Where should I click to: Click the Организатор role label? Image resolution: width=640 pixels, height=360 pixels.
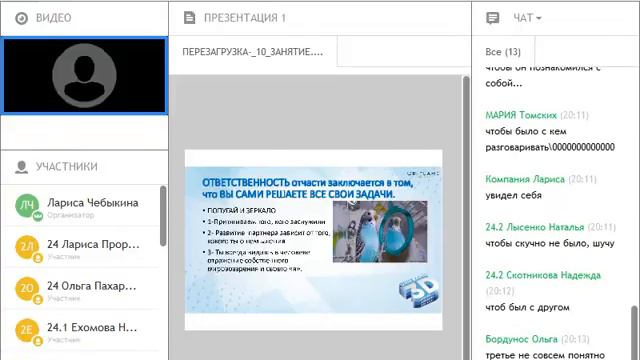(x=70, y=215)
